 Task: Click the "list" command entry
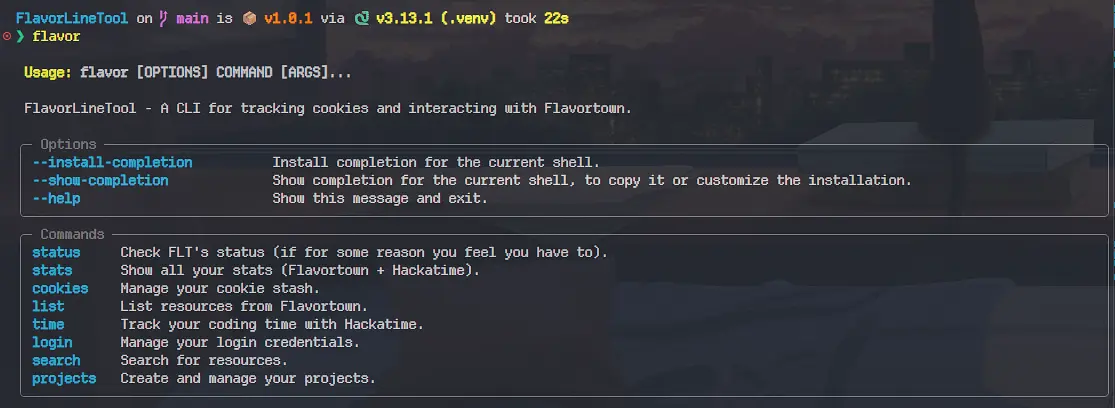[x=48, y=306]
